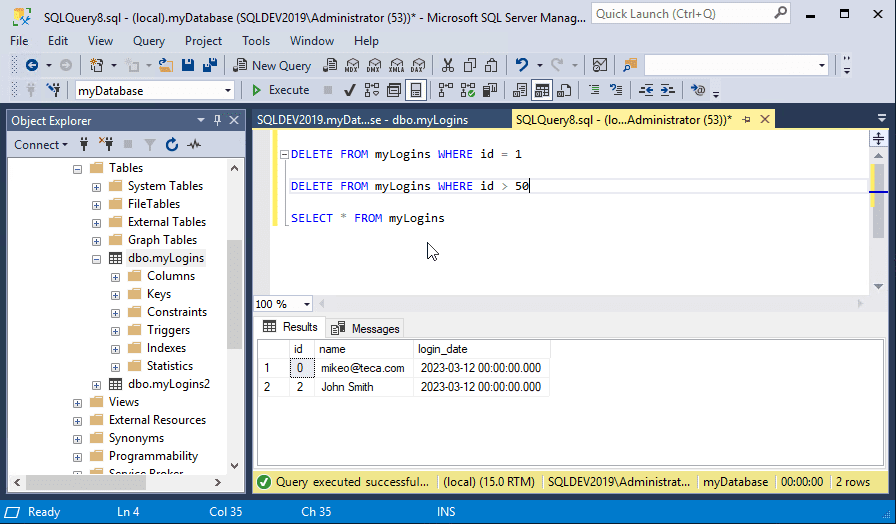Viewport: 896px width, 524px height.
Task: Toggle Include Client Statistics
Action: click(x=490, y=90)
